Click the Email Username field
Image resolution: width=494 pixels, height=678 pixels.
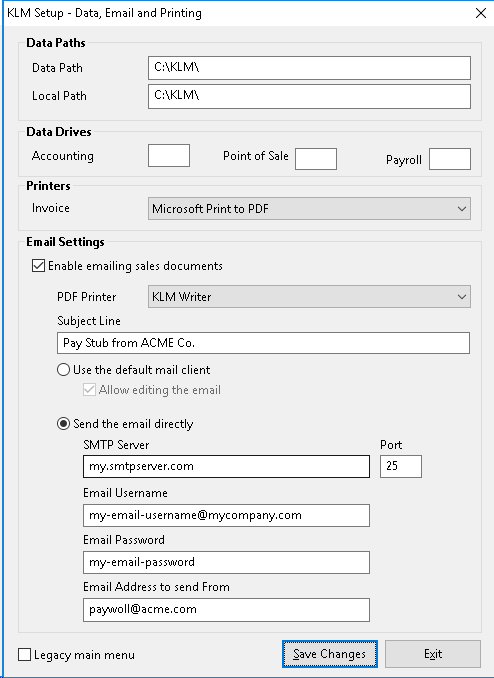(x=226, y=515)
